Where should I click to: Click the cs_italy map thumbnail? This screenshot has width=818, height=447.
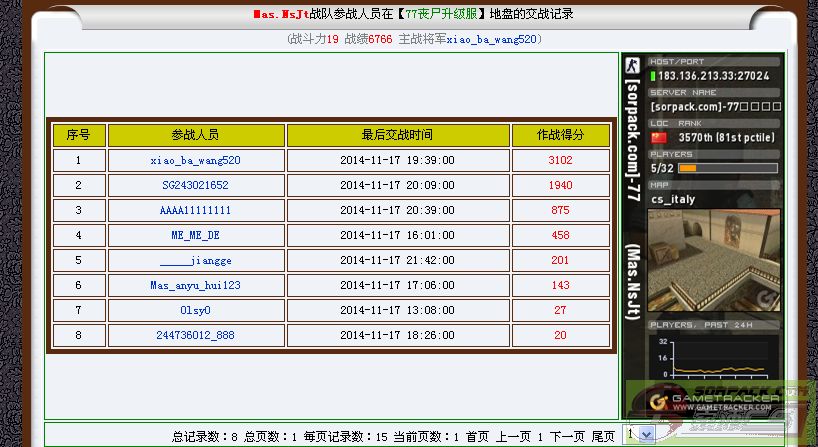714,260
